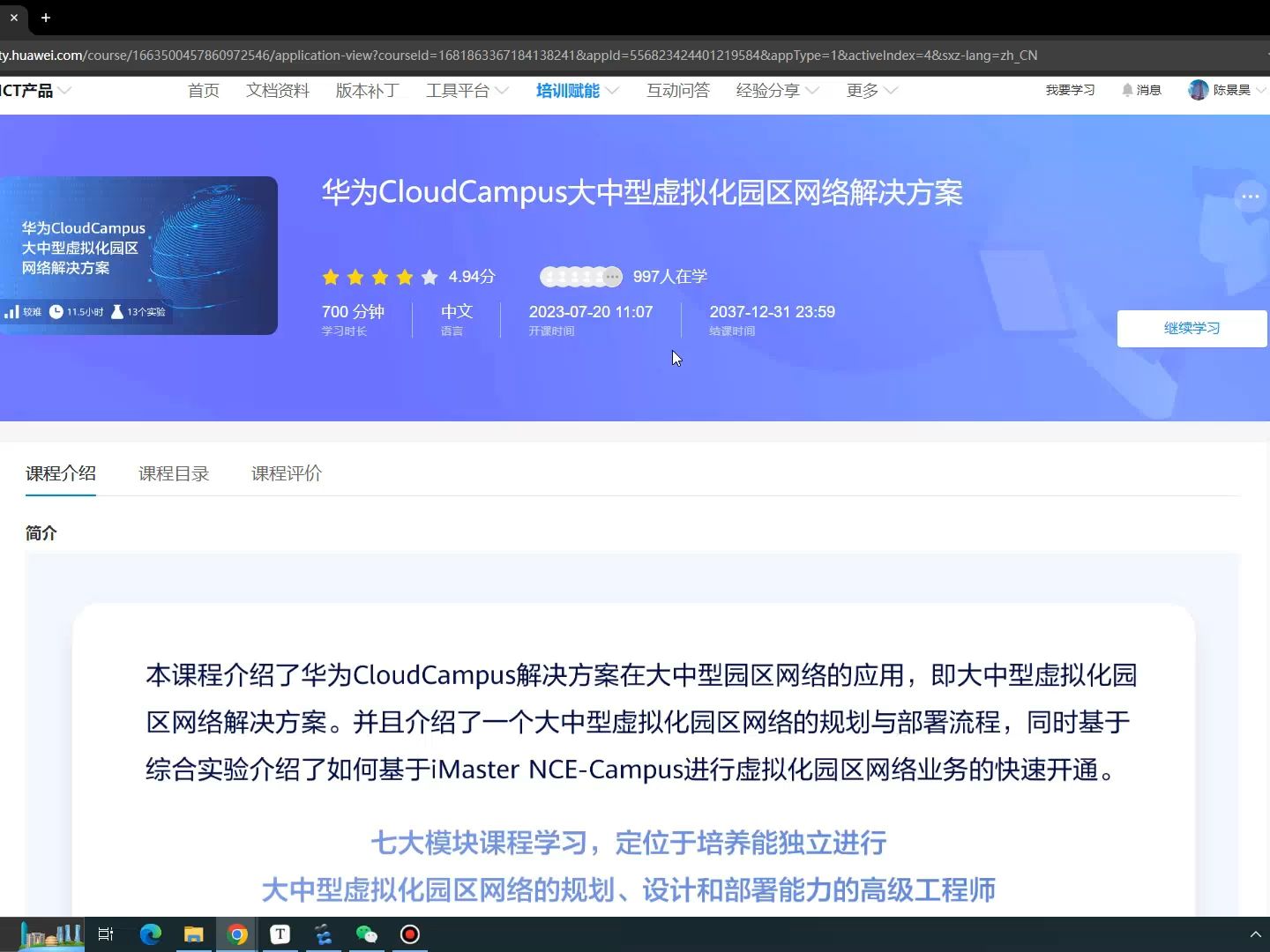Open a new browser tab

46,18
